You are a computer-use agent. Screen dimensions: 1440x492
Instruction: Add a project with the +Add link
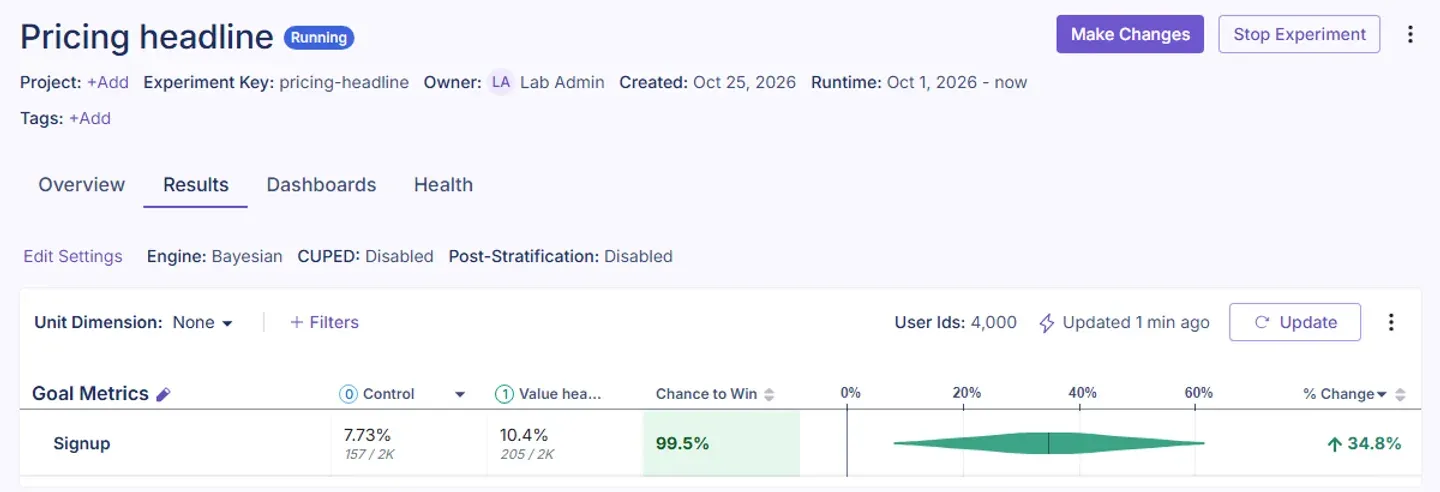click(x=108, y=82)
